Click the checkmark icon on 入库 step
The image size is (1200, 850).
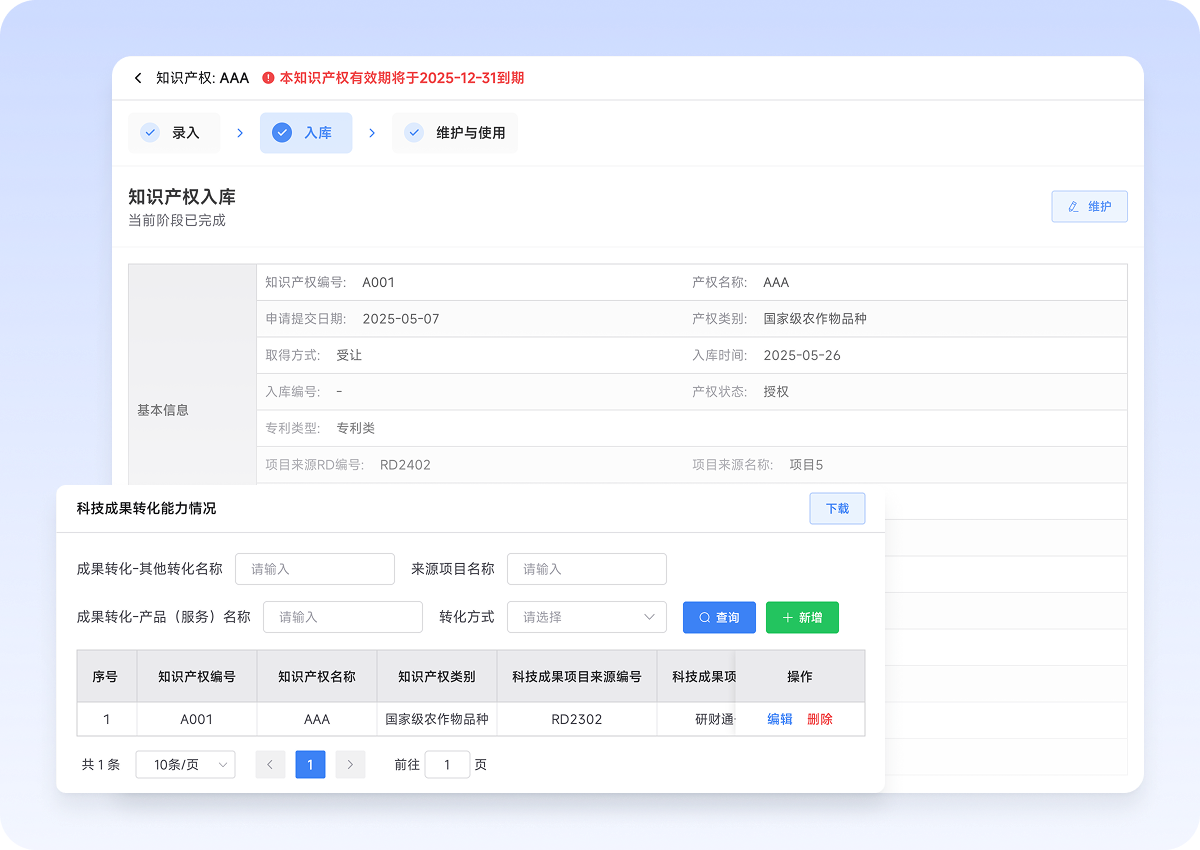(282, 133)
